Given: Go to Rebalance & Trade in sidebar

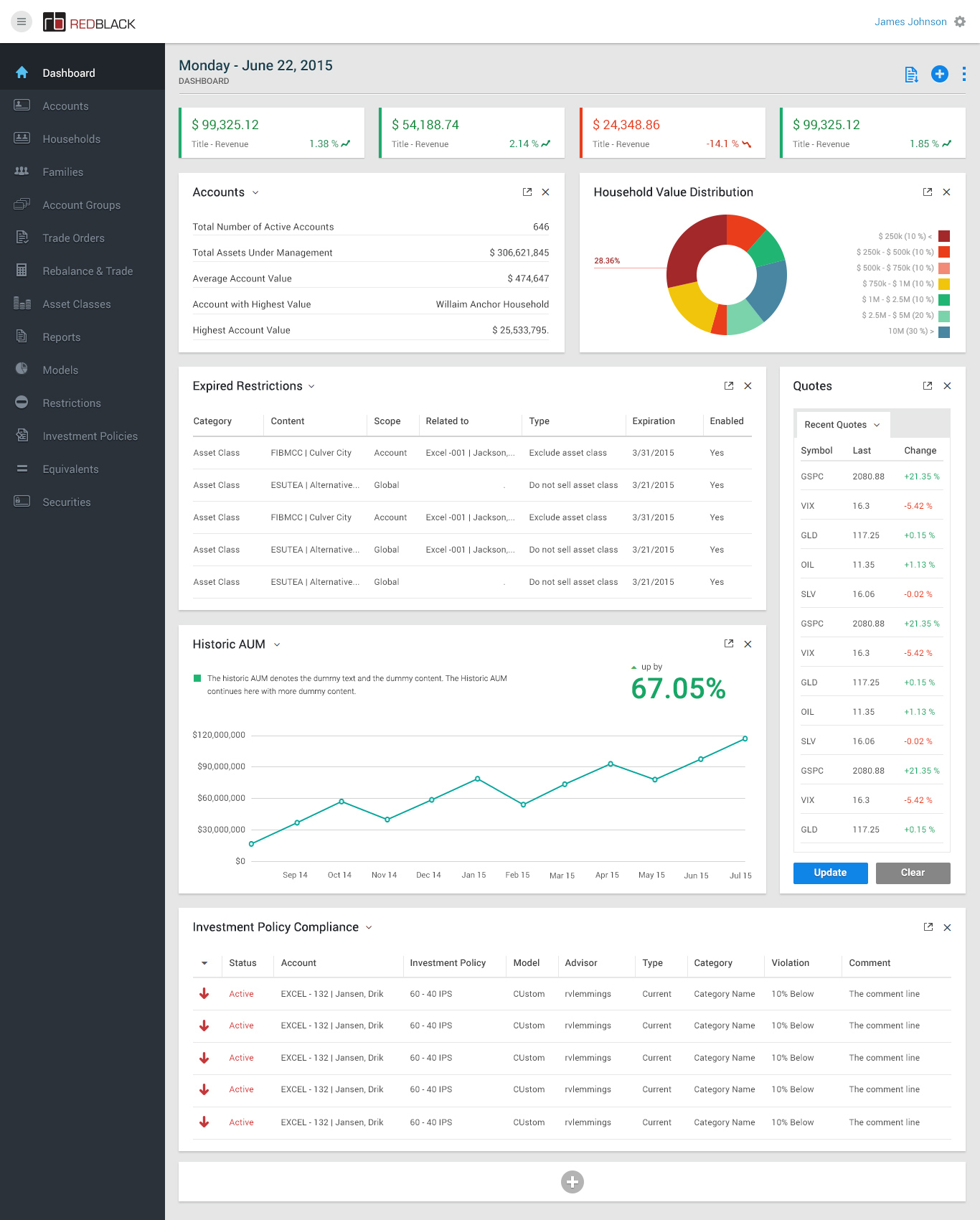Looking at the screenshot, I should tap(88, 271).
